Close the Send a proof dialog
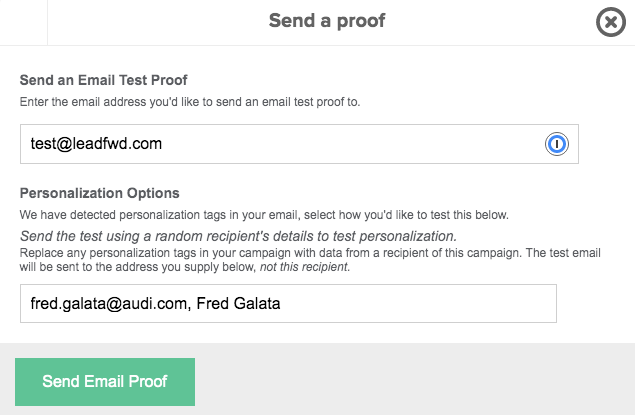The image size is (635, 415). click(x=610, y=22)
